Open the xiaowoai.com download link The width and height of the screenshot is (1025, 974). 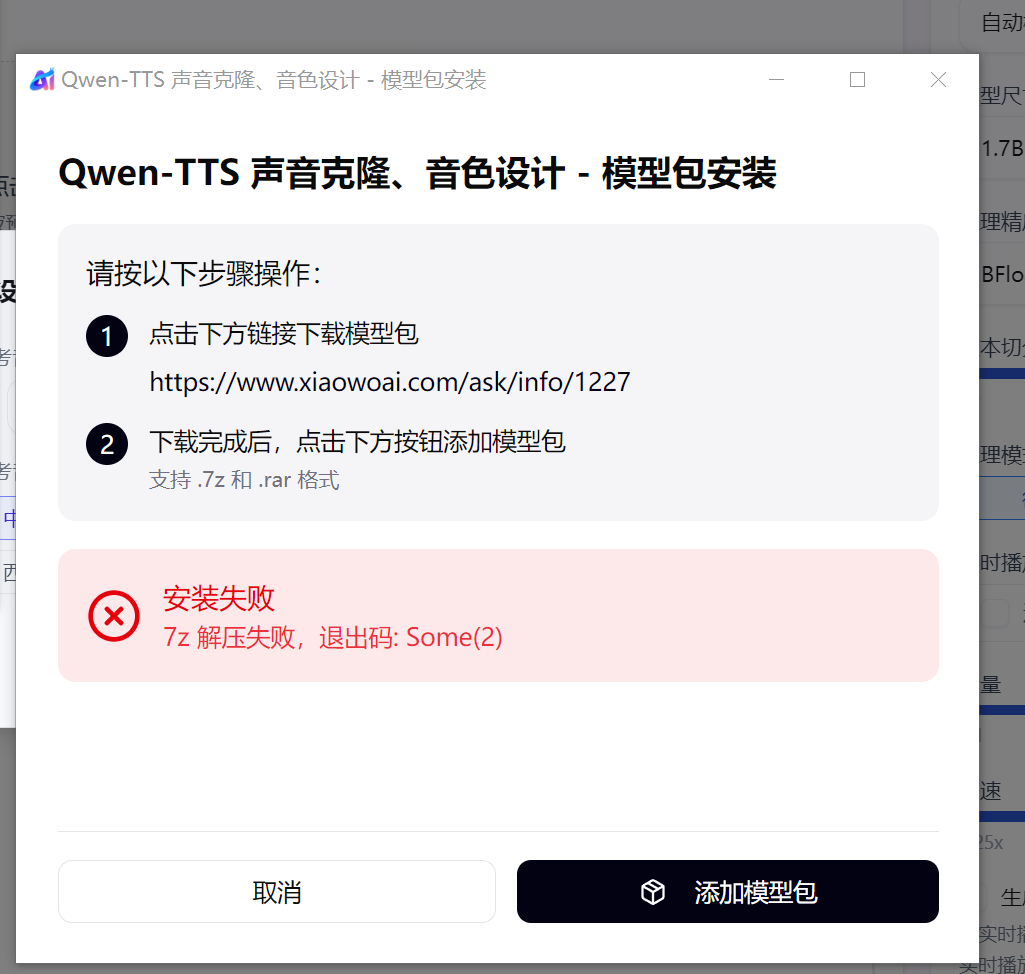click(390, 382)
